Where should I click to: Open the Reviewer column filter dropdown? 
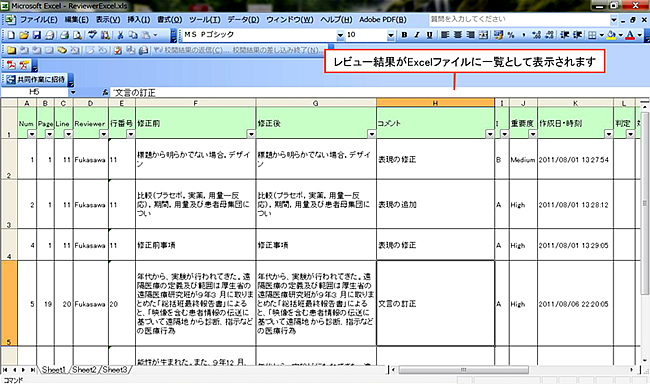104,134
